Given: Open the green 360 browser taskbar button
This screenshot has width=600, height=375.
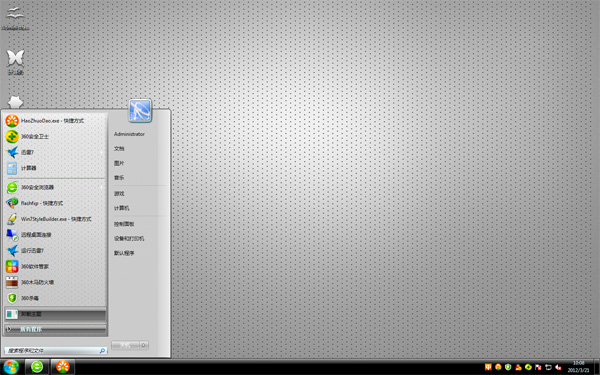Looking at the screenshot, I should click(37, 367).
